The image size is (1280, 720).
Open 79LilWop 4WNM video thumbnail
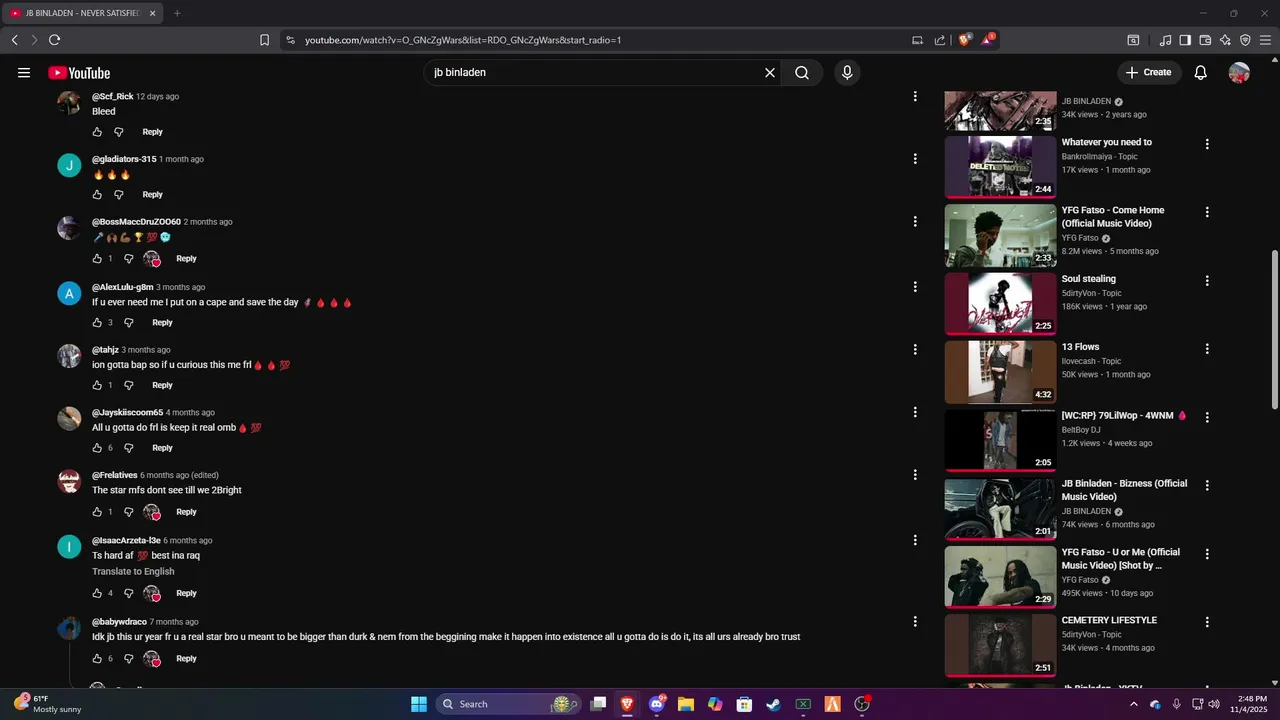pyautogui.click(x=1000, y=440)
